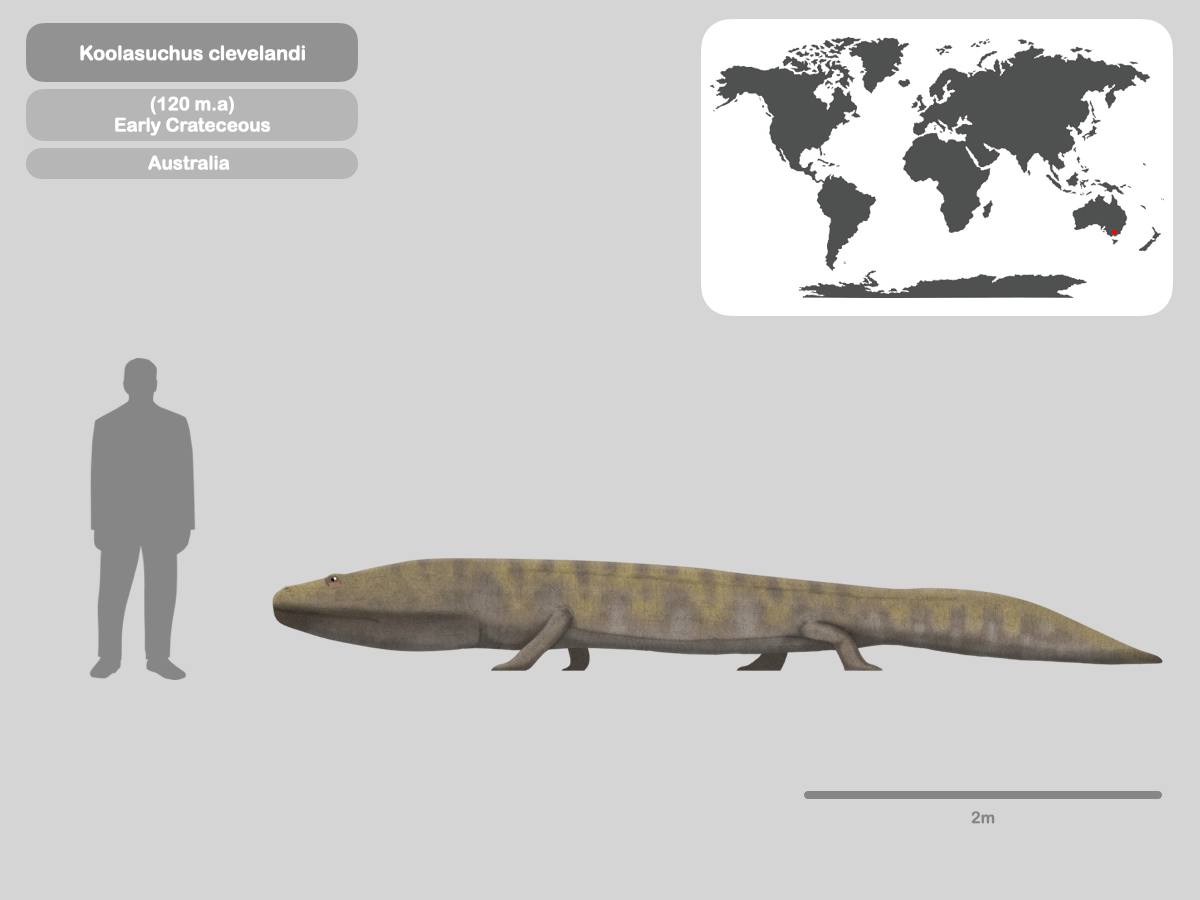This screenshot has width=1200, height=900.
Task: Click the Australia location label
Action: click(192, 163)
